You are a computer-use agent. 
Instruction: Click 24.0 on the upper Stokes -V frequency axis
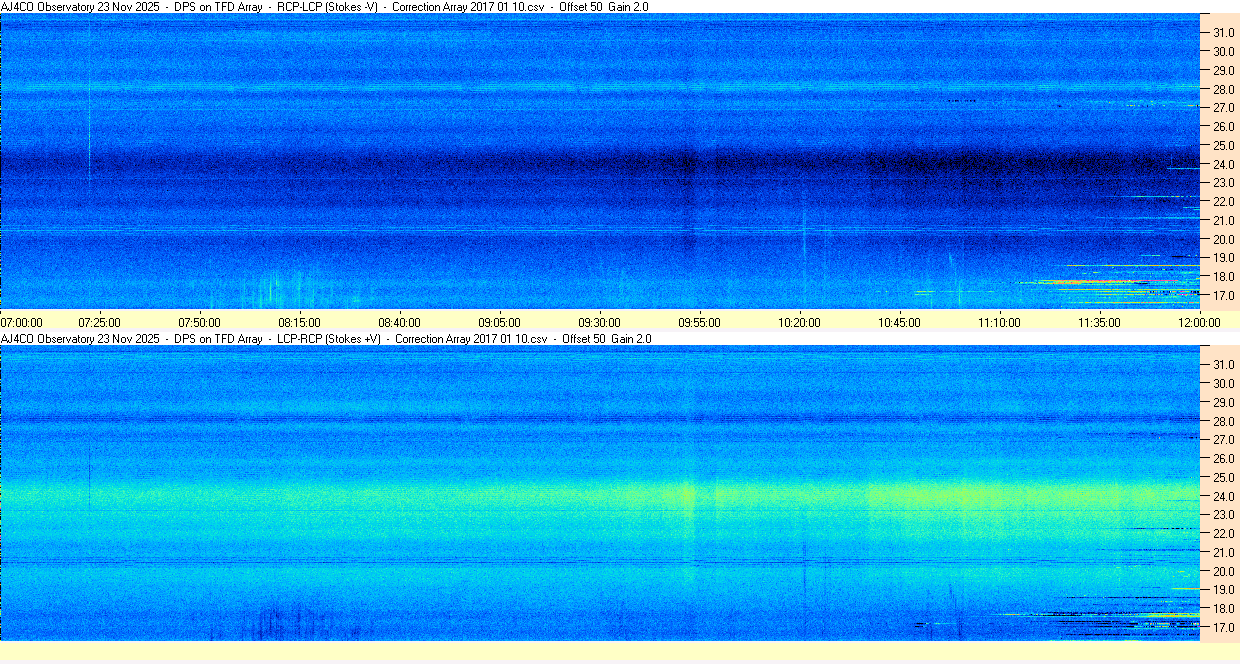pyautogui.click(x=1224, y=164)
